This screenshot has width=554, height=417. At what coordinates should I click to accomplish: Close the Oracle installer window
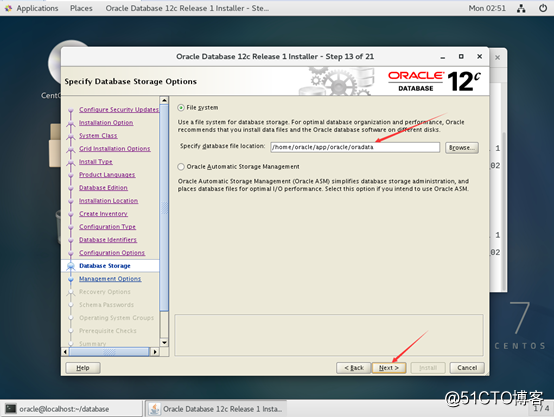479,57
